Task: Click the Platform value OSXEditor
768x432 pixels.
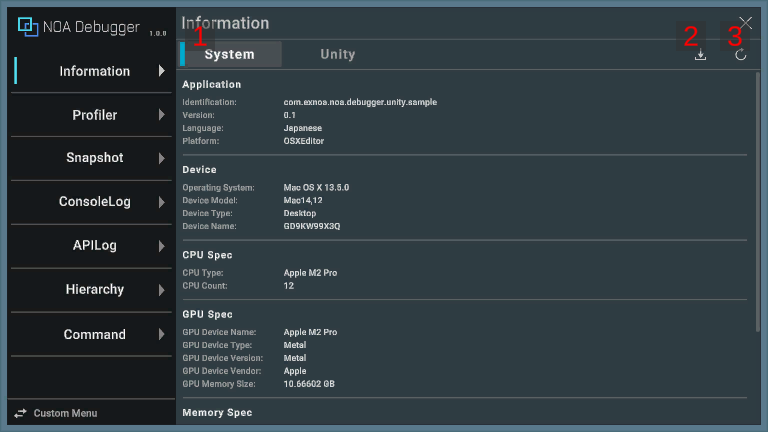Action: [x=304, y=141]
